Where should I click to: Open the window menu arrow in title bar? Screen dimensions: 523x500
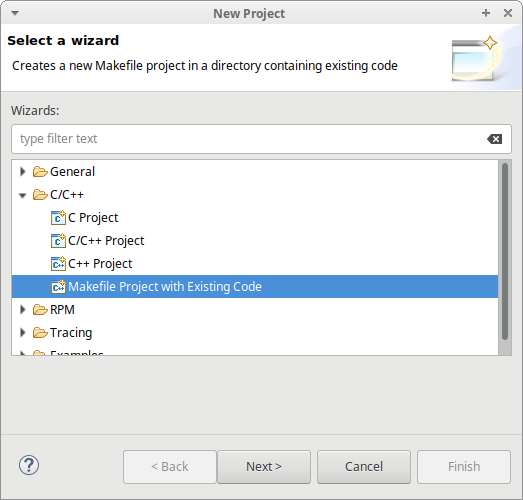pyautogui.click(x=15, y=13)
